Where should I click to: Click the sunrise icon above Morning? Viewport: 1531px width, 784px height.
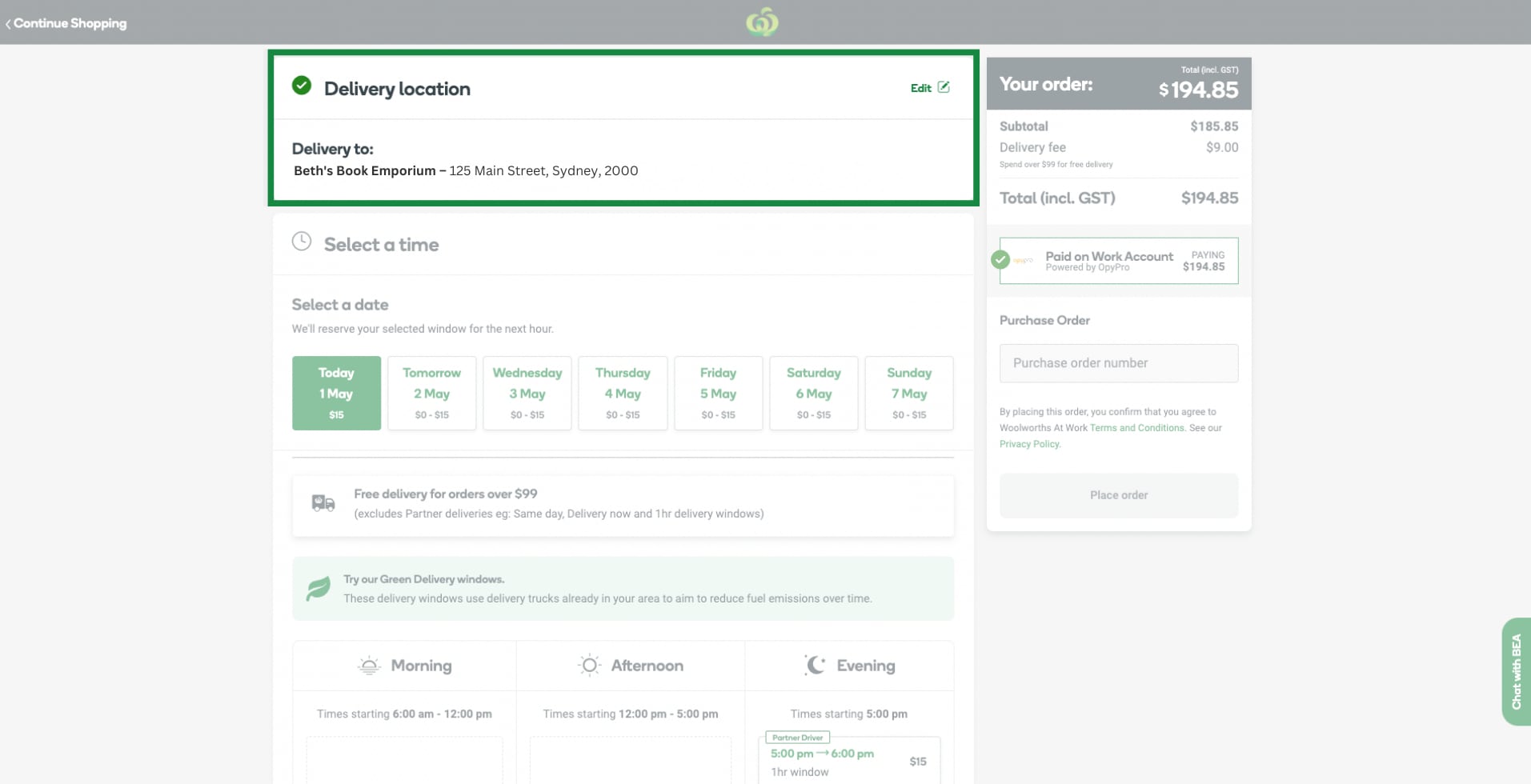369,665
